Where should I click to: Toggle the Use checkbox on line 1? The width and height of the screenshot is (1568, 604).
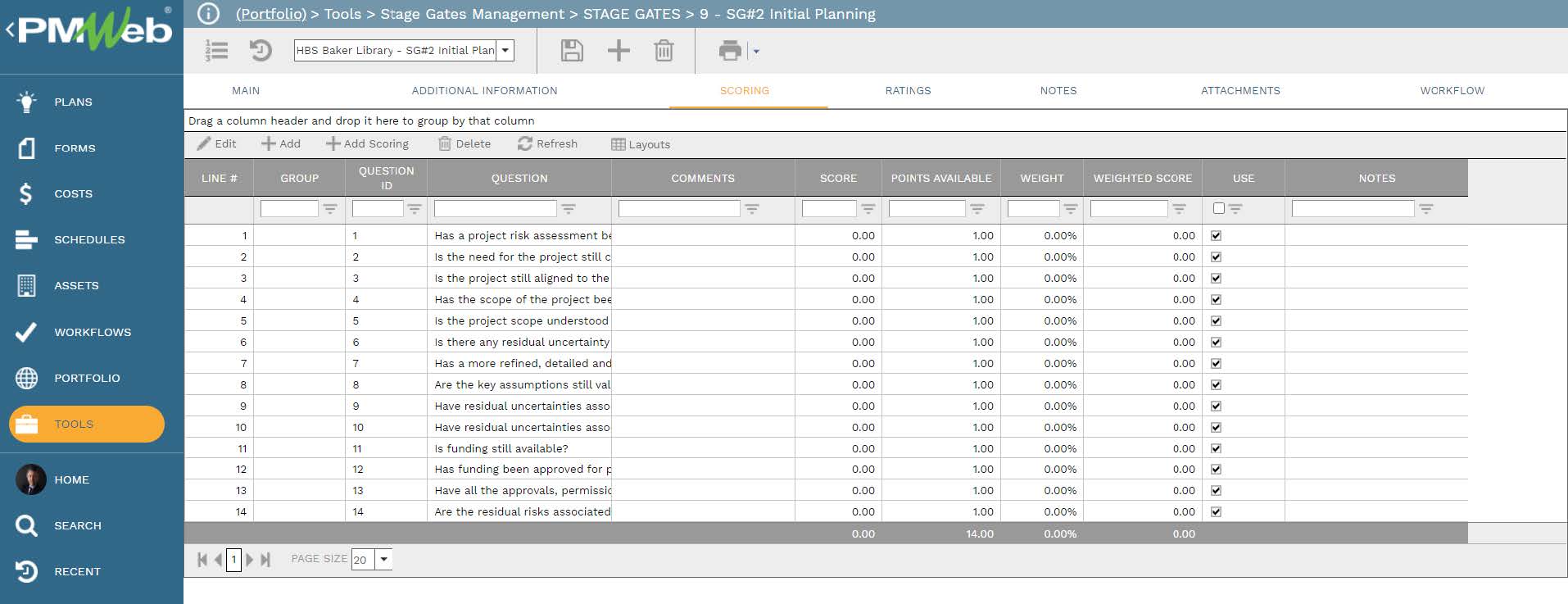coord(1217,235)
